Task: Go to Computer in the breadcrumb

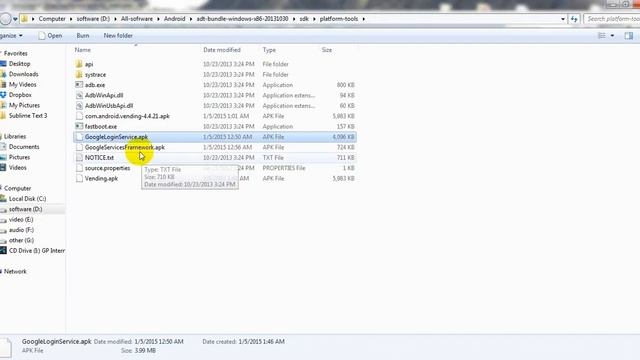Action: pyautogui.click(x=52, y=19)
